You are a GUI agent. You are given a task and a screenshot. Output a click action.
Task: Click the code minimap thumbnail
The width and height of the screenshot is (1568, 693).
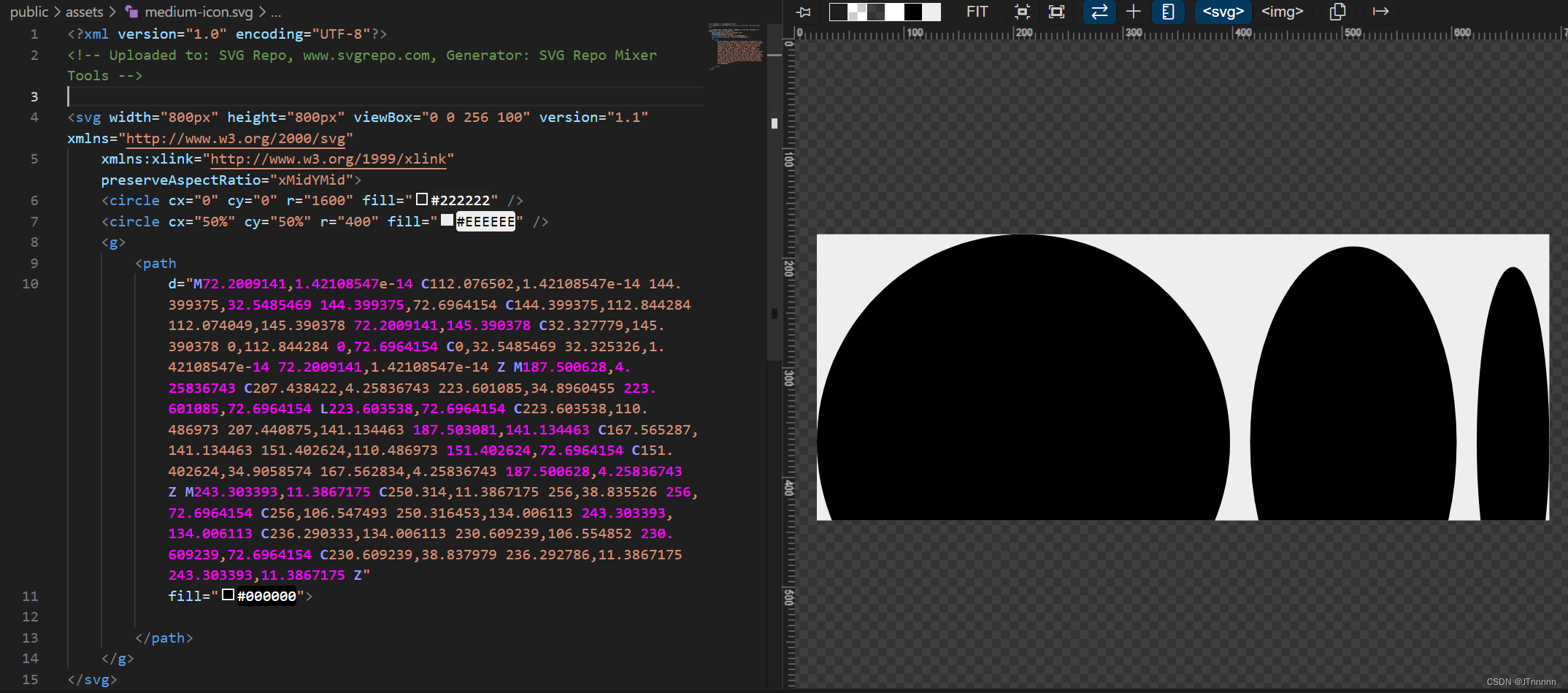(737, 46)
